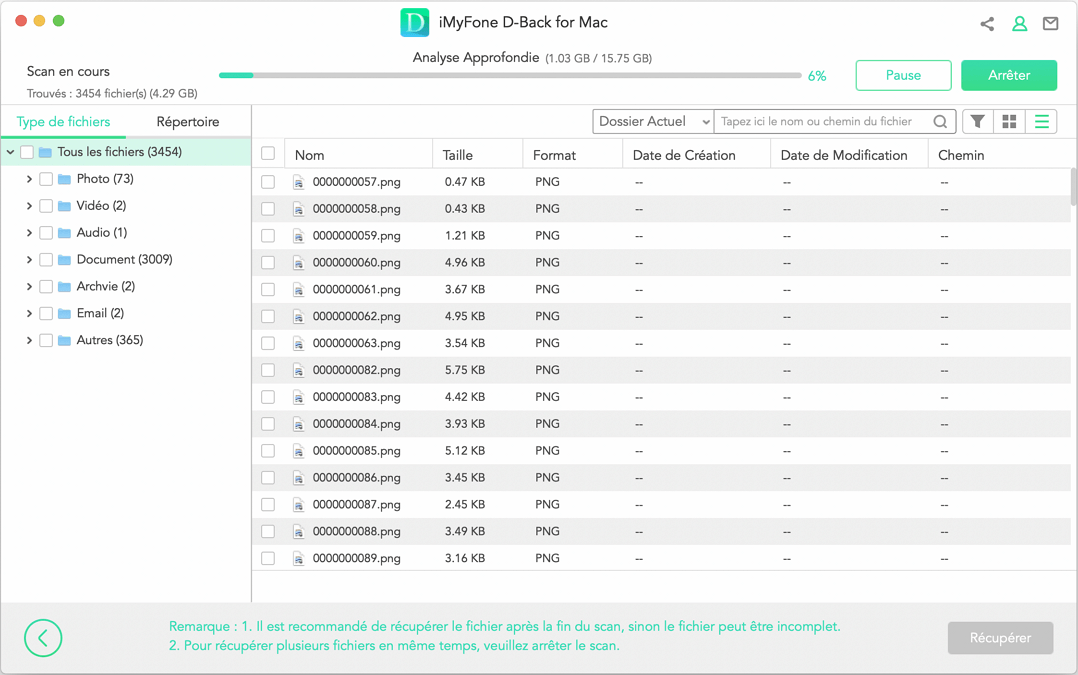Check the select-all checkbox in table header

coord(268,153)
